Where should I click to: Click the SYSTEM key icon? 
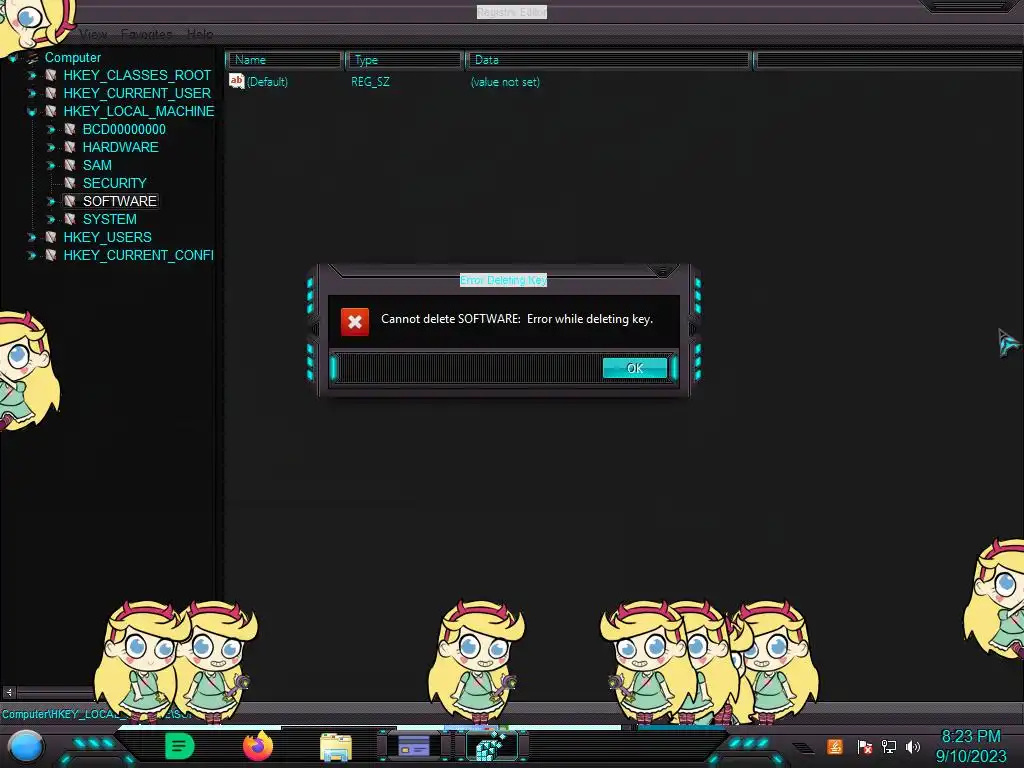click(x=70, y=219)
